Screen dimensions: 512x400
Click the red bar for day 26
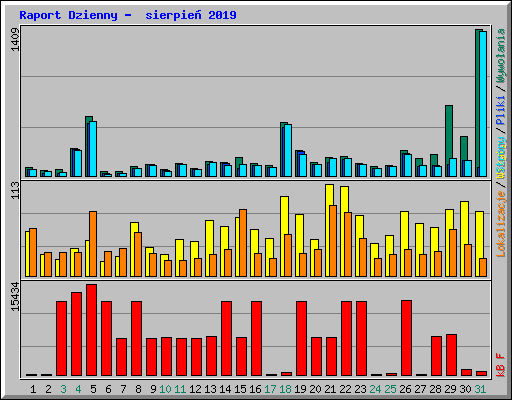[x=406, y=338]
